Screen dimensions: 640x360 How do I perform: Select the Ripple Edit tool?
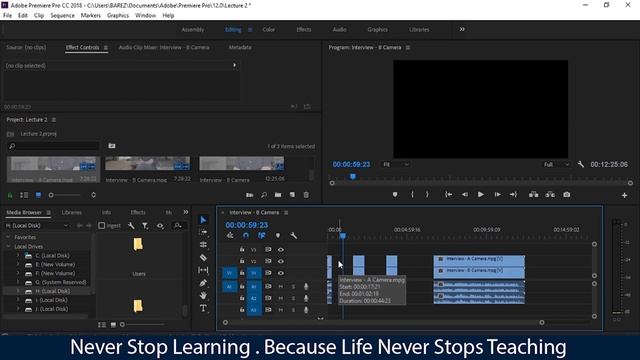(203, 245)
